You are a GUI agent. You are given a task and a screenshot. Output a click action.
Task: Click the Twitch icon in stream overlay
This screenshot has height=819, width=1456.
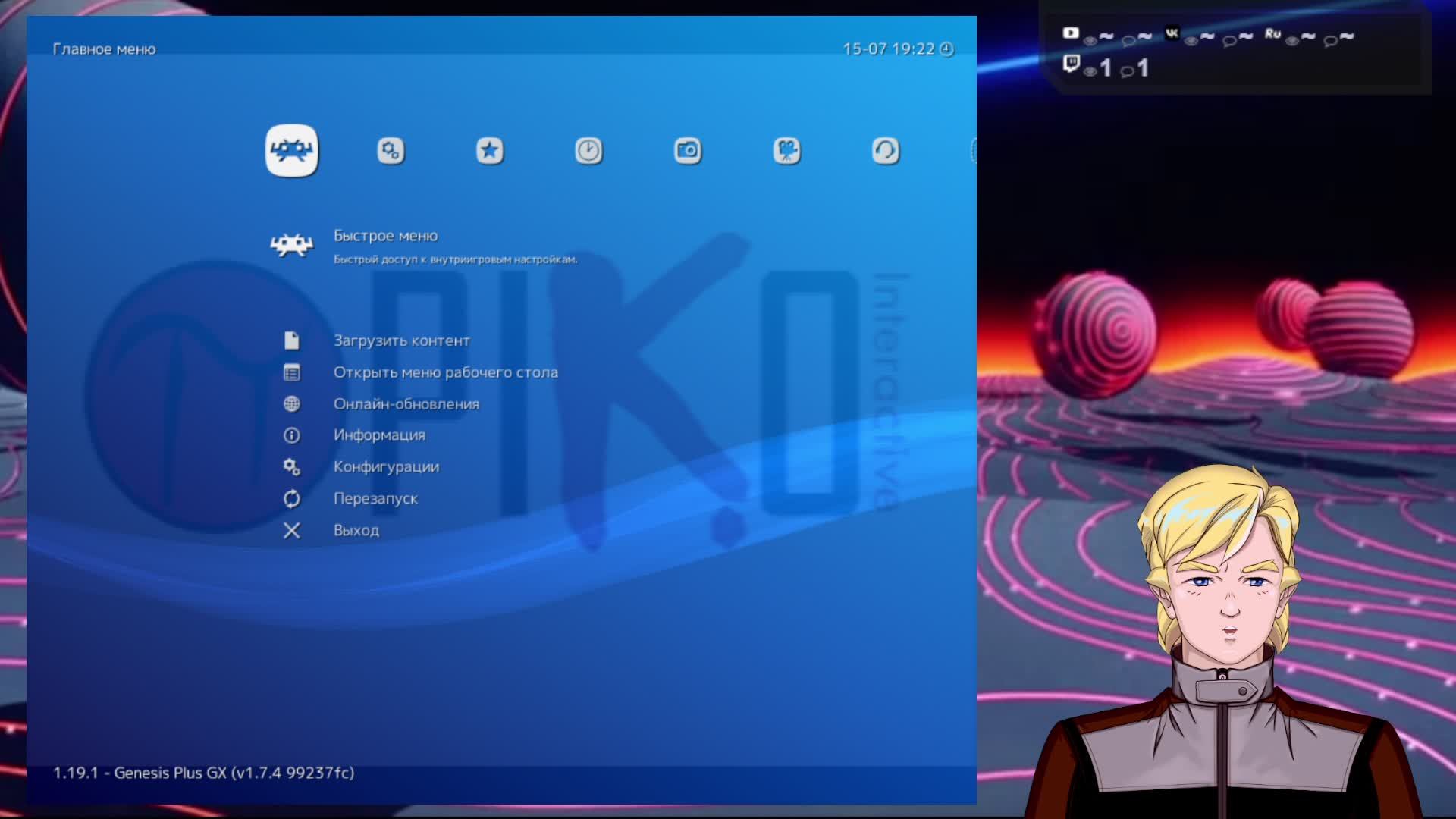pyautogui.click(x=1071, y=64)
